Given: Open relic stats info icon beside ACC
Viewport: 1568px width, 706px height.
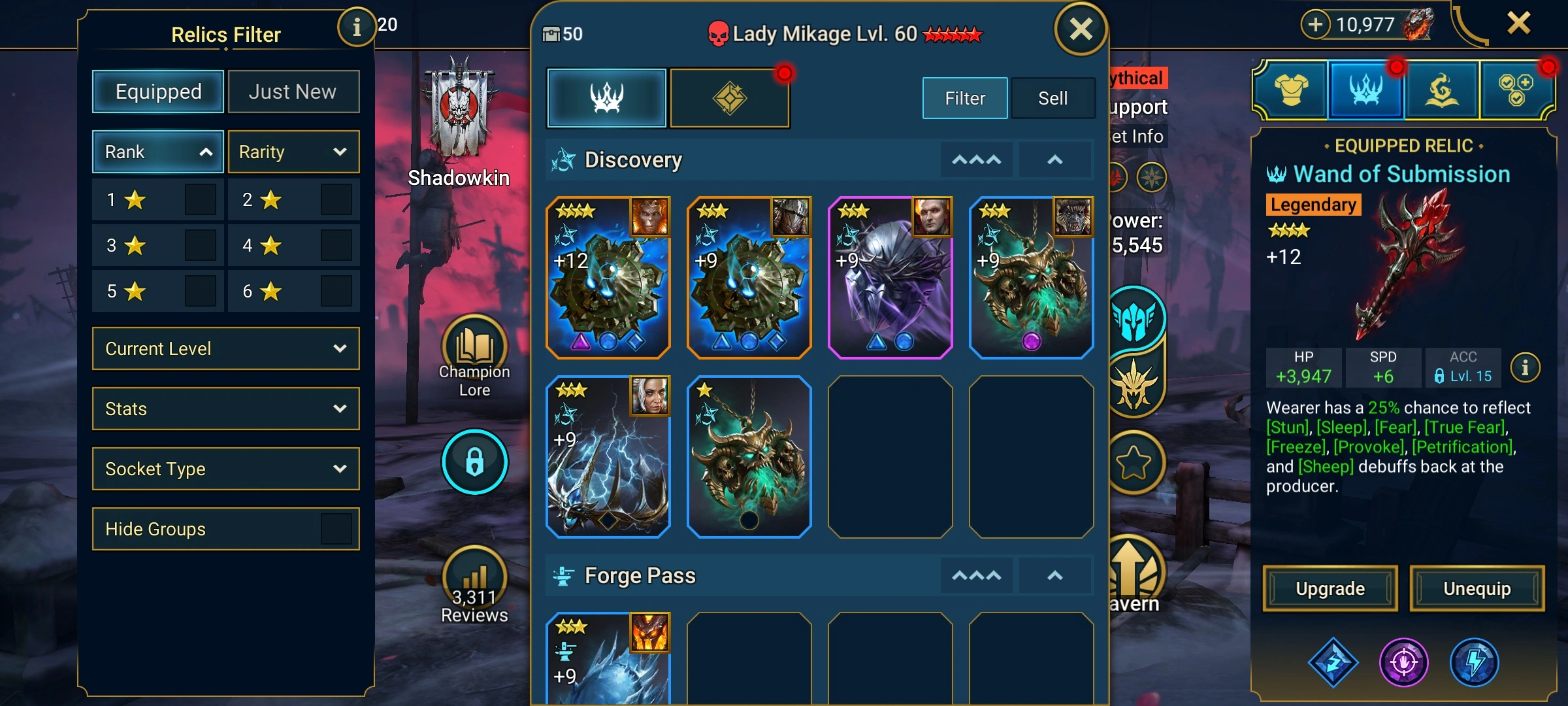Looking at the screenshot, I should coord(1525,367).
